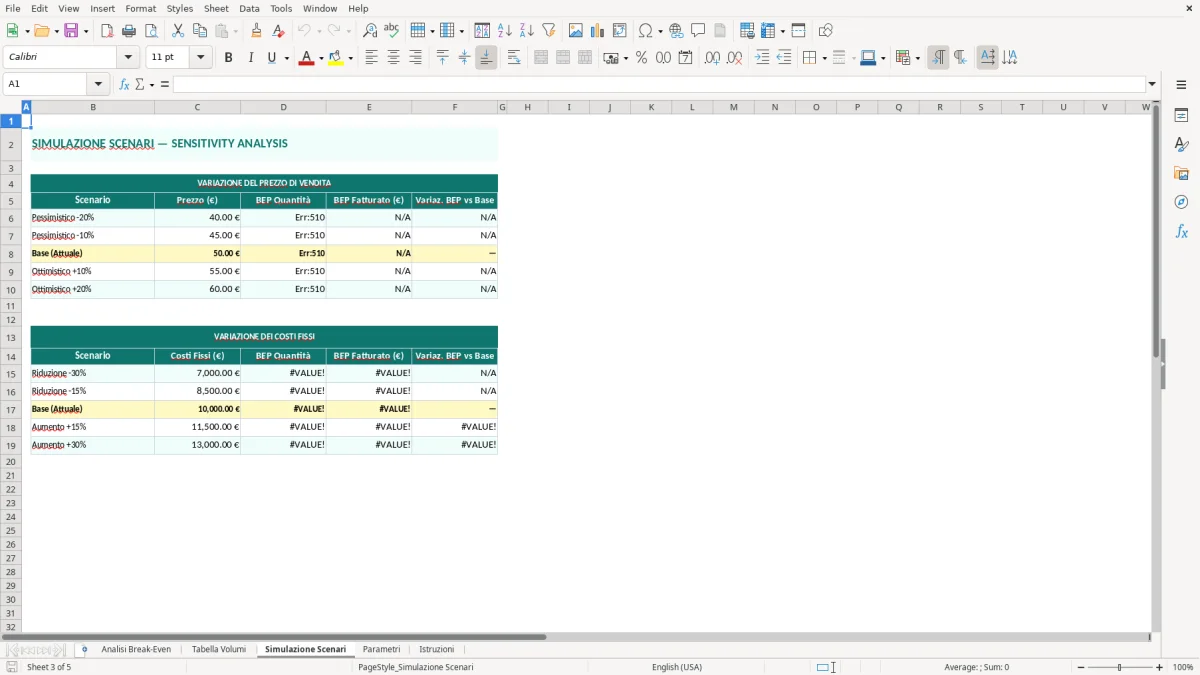Open the Format menu
Screen dimensions: 1200x675
140,8
